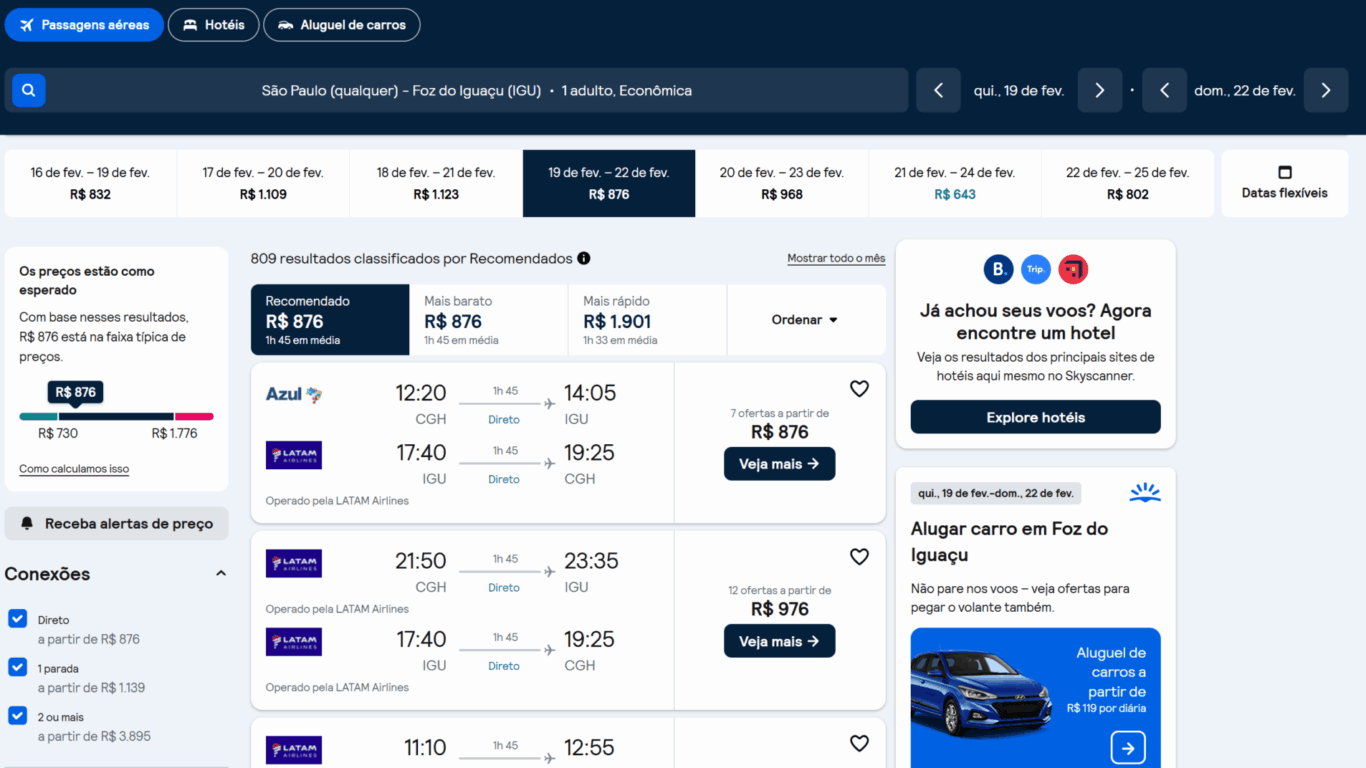This screenshot has width=1366, height=768.
Task: Click the Explore hotéis button
Action: click(x=1035, y=416)
